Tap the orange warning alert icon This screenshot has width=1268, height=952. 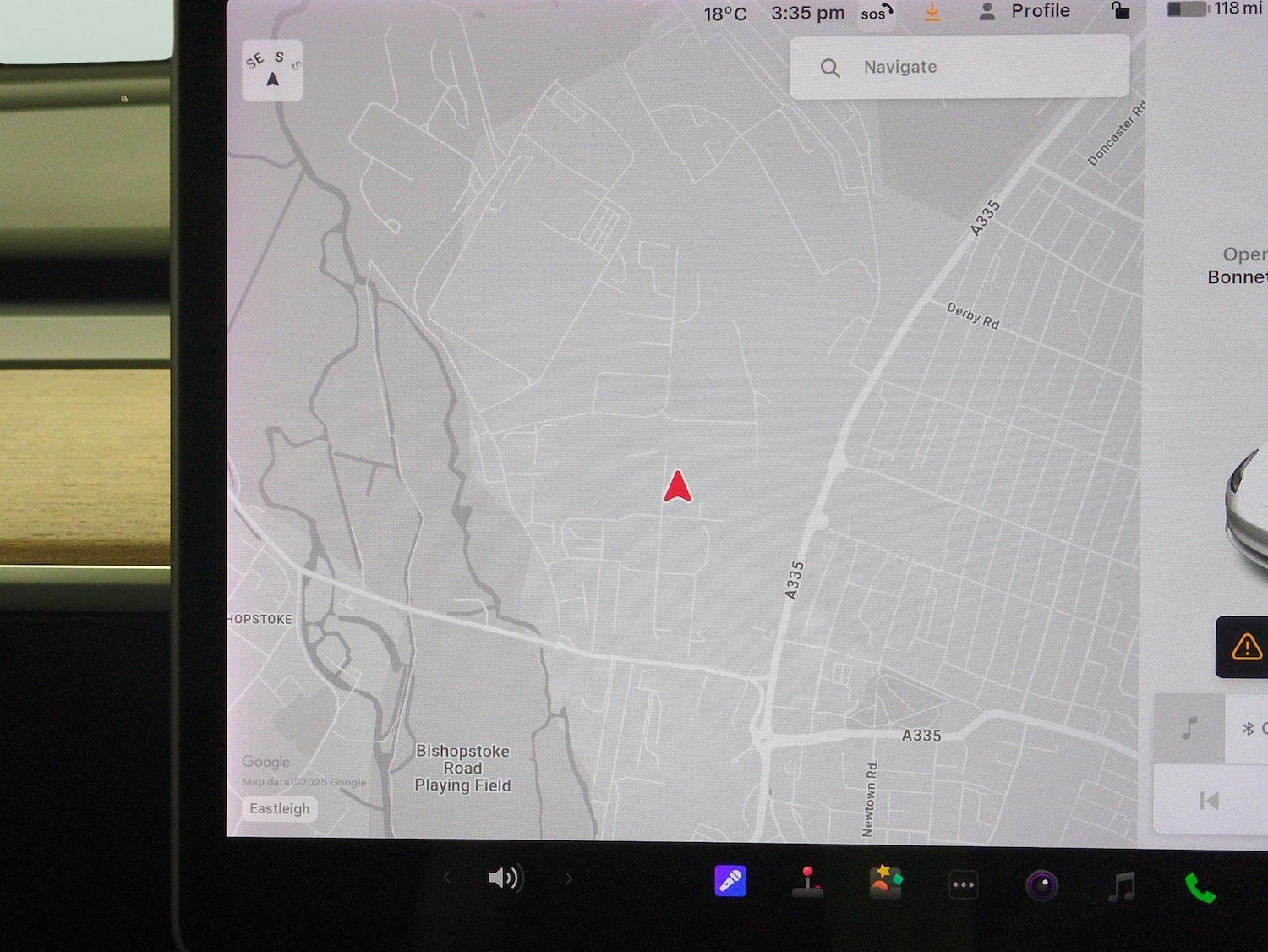pyautogui.click(x=1245, y=648)
